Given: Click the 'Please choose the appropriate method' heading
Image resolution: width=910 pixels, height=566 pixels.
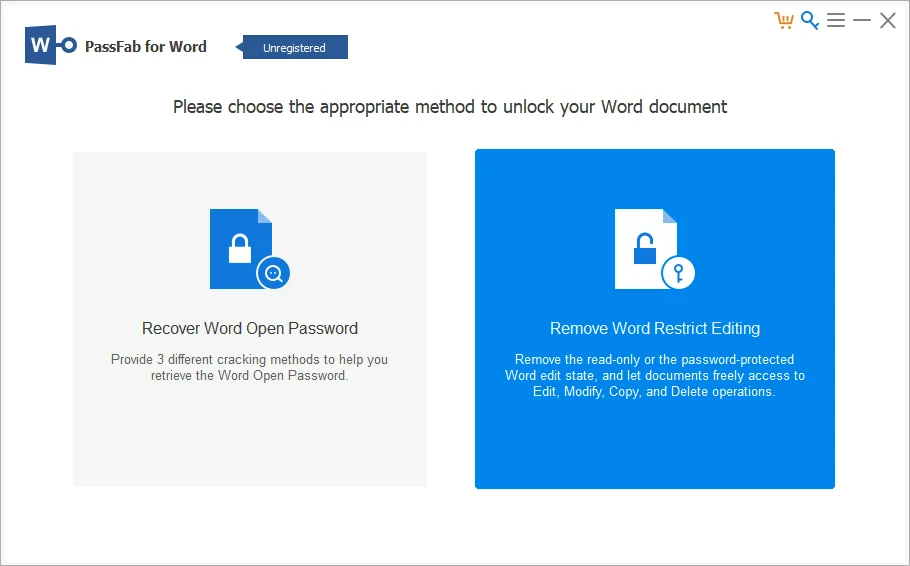Looking at the screenshot, I should (450, 106).
